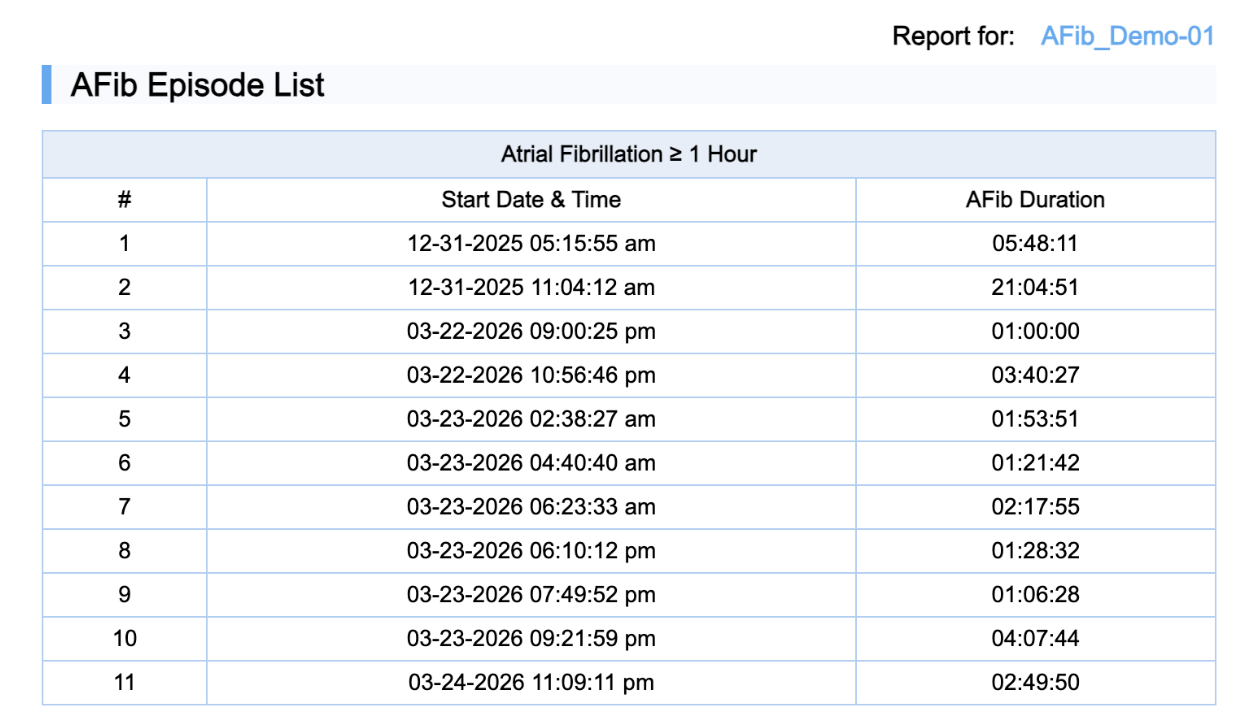Click the AFib Episode List heading
This screenshot has width=1244, height=724.
[x=197, y=85]
